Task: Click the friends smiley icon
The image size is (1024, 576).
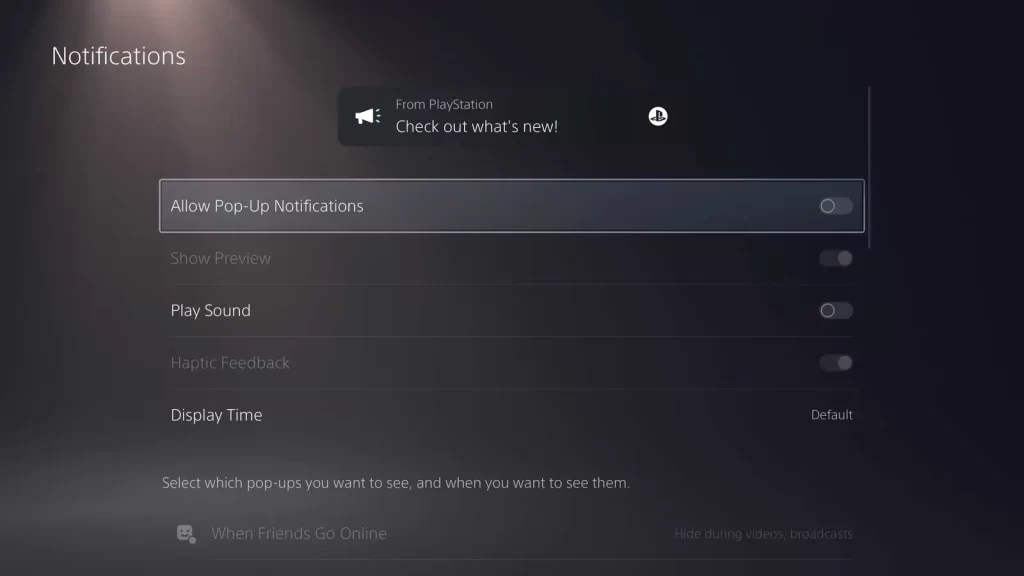Action: point(186,534)
